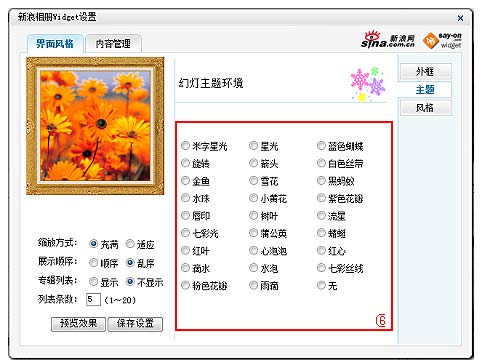Pick the 蒲公英 theme option
Image resolution: width=482 pixels, height=362 pixels.
click(254, 233)
